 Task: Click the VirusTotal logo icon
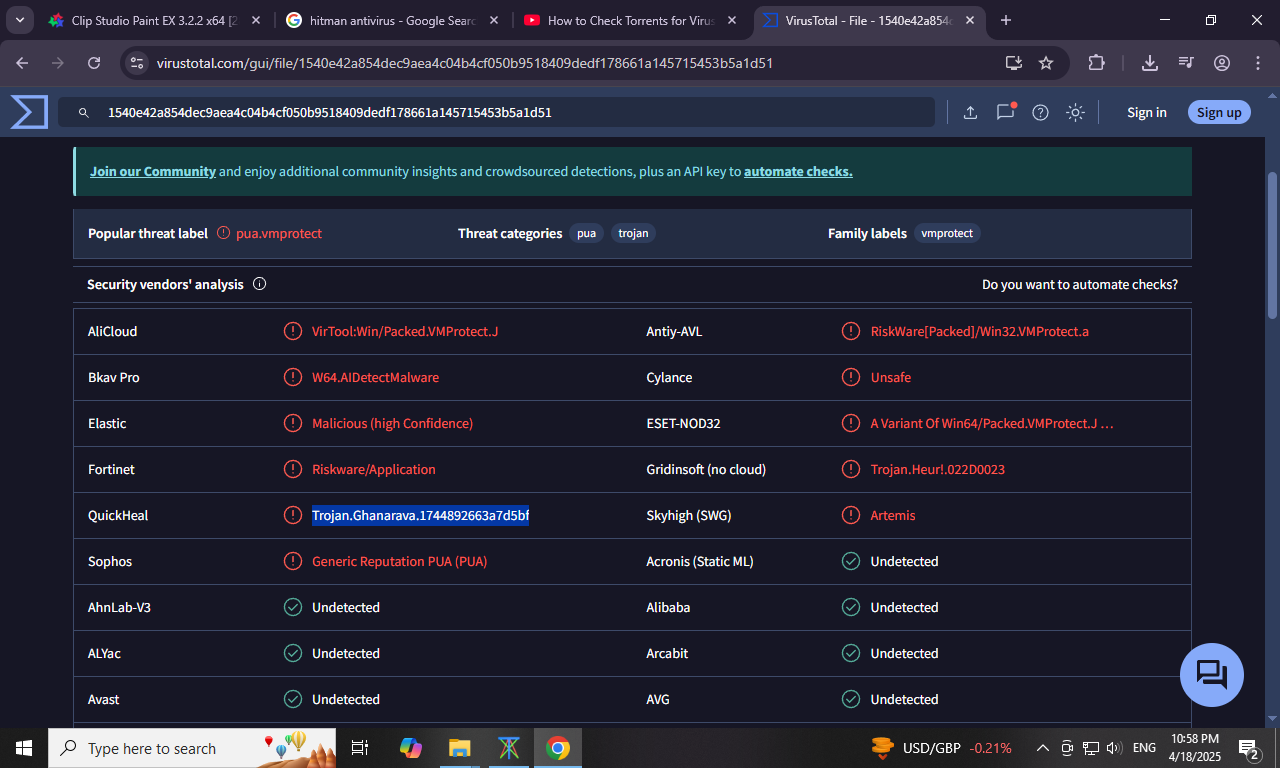29,112
